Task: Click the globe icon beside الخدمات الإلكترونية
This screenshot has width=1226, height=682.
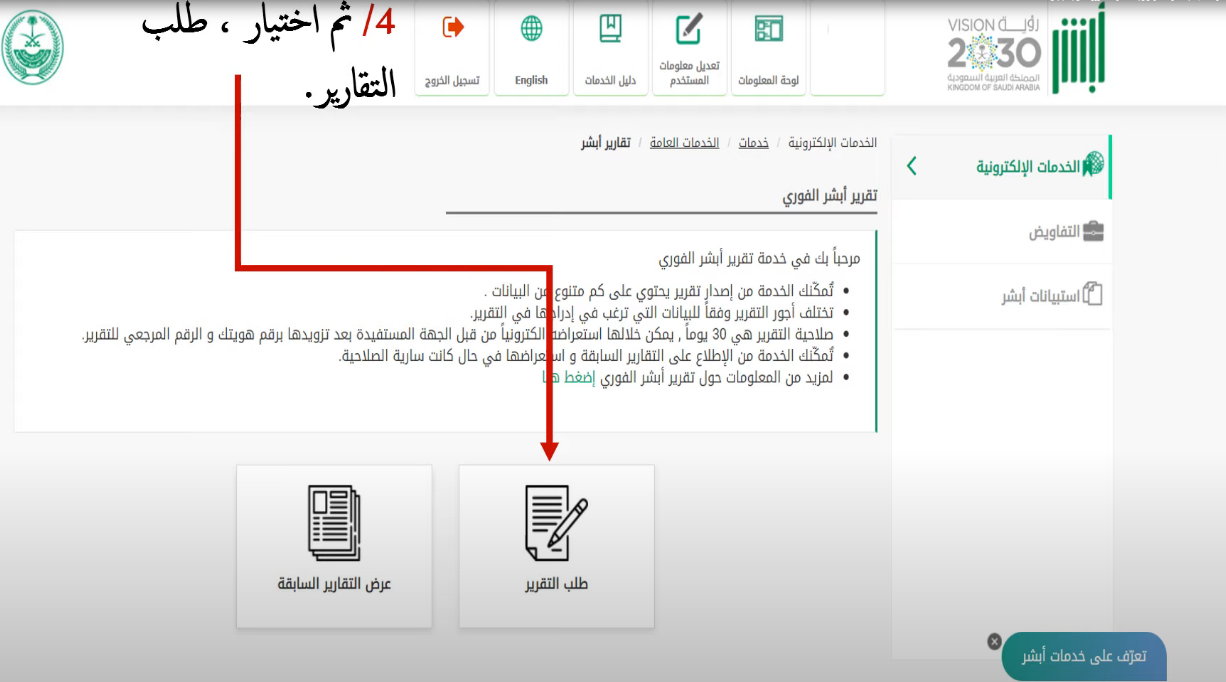Action: click(x=1094, y=166)
